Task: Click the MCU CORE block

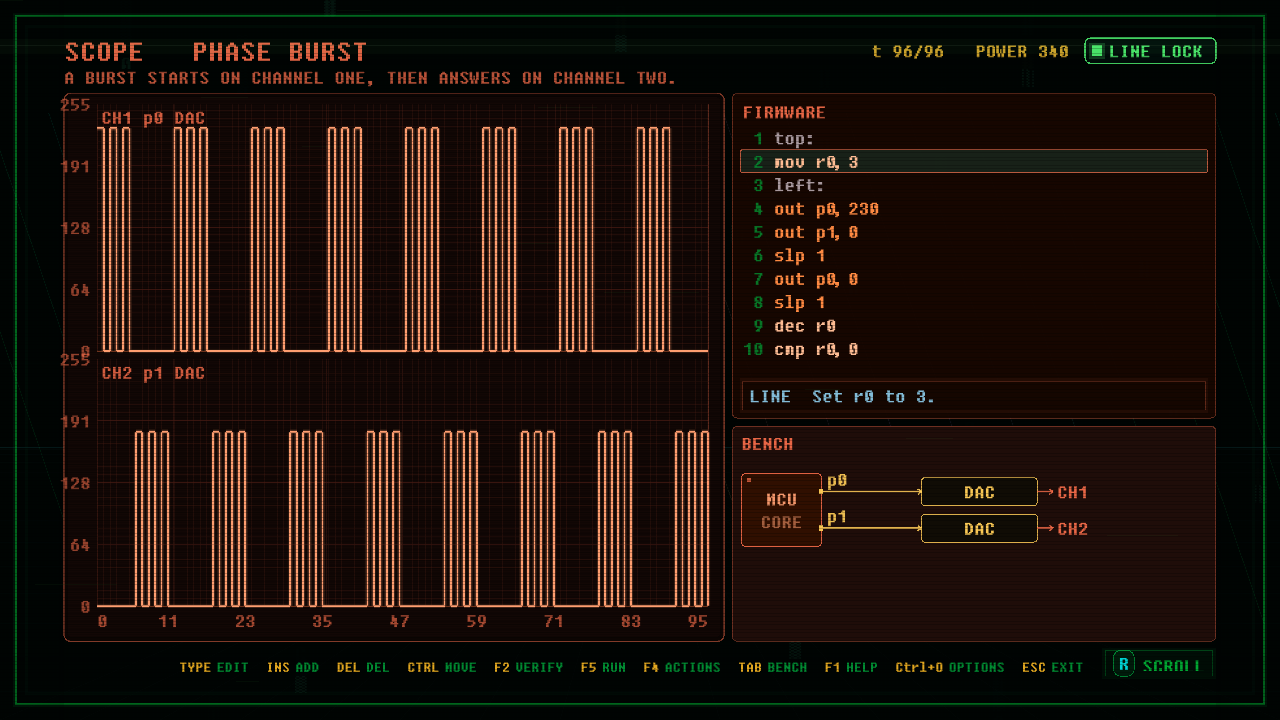Action: click(781, 510)
